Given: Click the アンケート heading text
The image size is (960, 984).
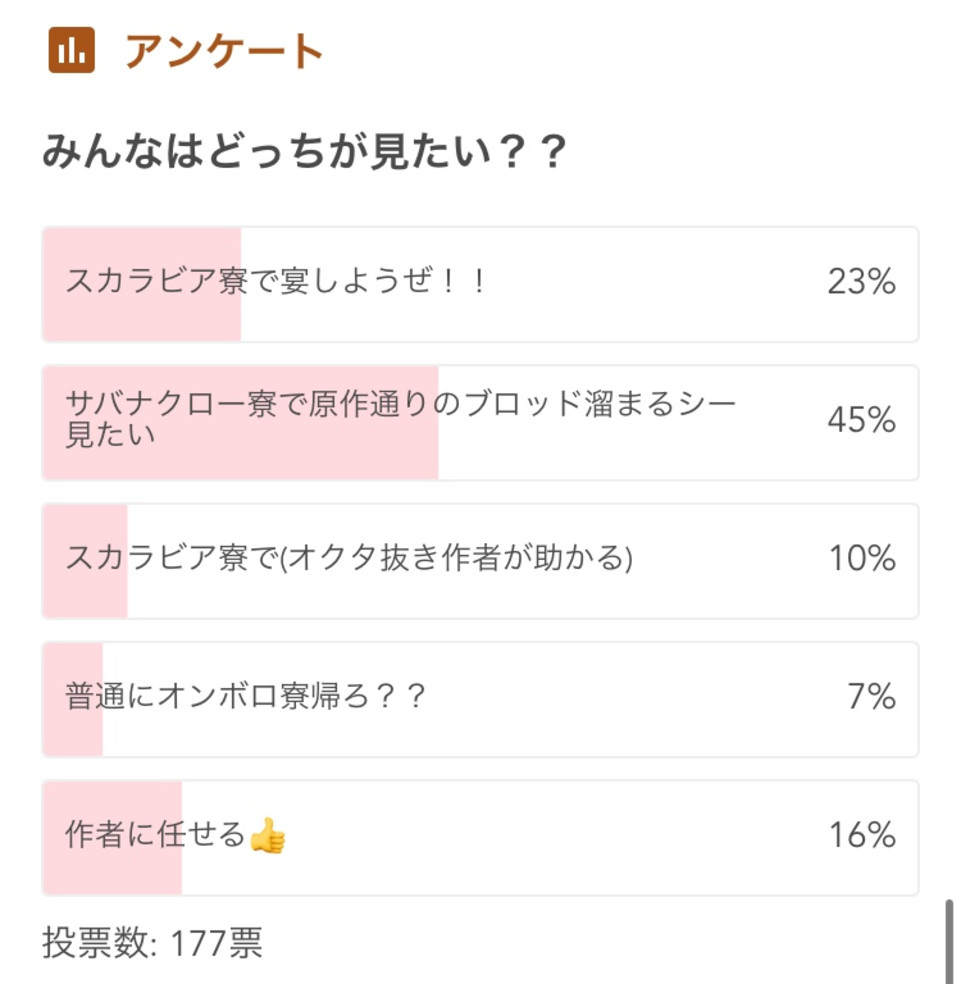Looking at the screenshot, I should pyautogui.click(x=224, y=50).
